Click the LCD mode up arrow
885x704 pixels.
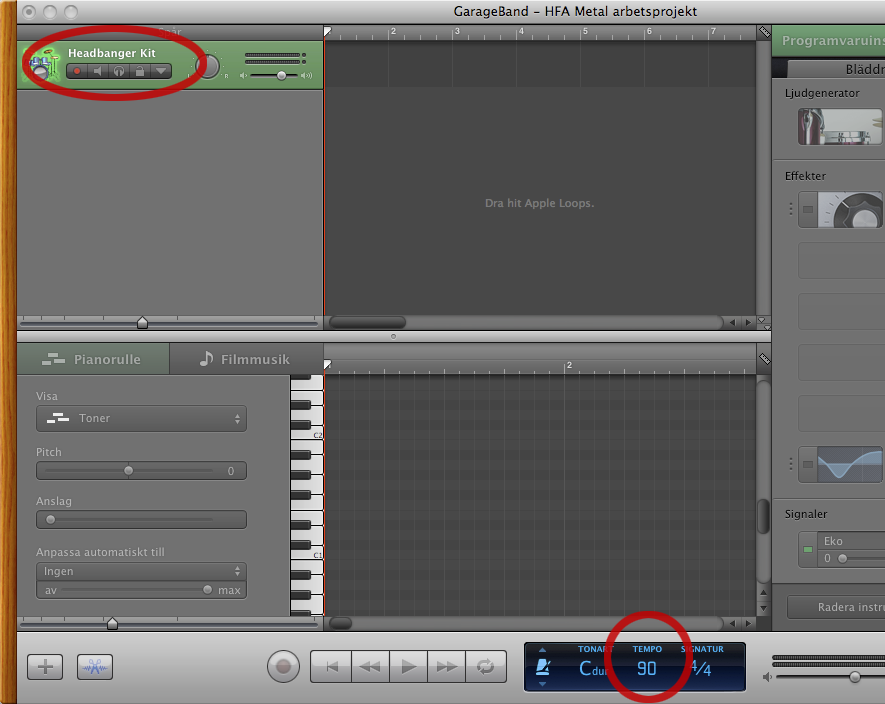point(542,650)
